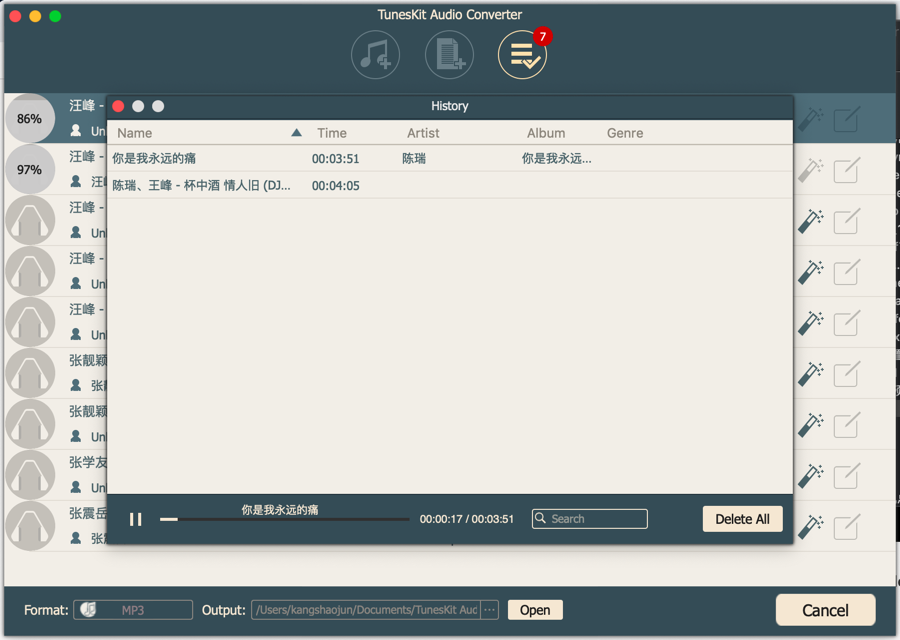Expand the sort arrow in the Name header
900x640 pixels.
pyautogui.click(x=296, y=131)
